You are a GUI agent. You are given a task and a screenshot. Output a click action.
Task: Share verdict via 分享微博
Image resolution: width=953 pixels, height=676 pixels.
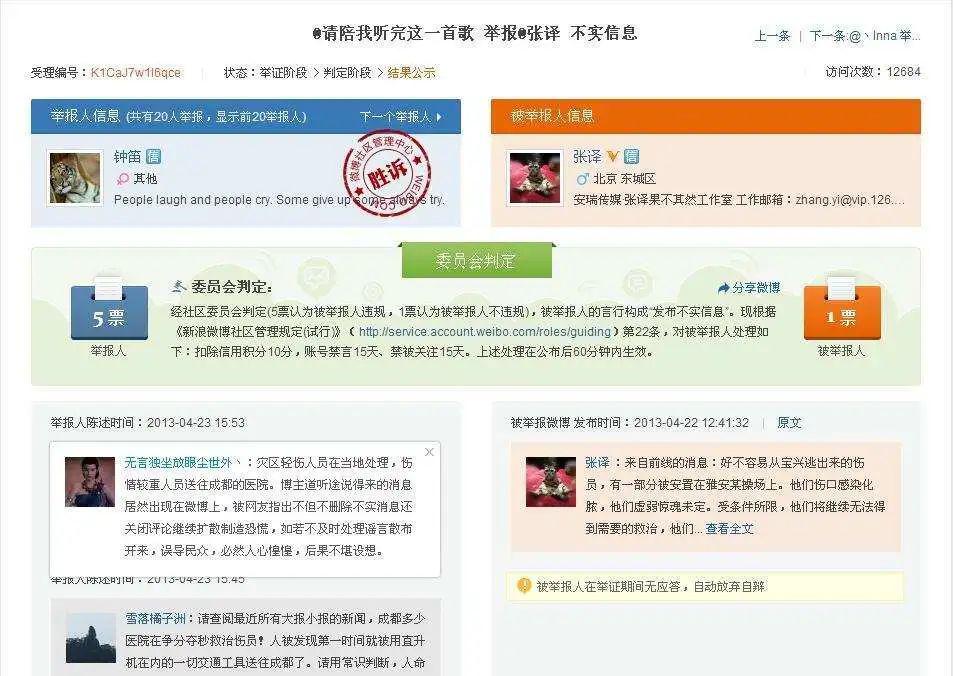click(x=749, y=288)
